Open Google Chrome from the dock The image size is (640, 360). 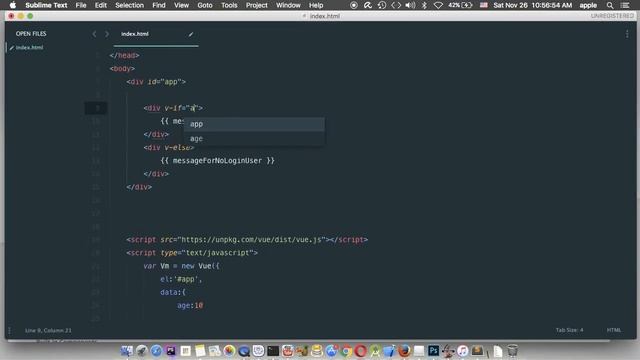point(346,351)
